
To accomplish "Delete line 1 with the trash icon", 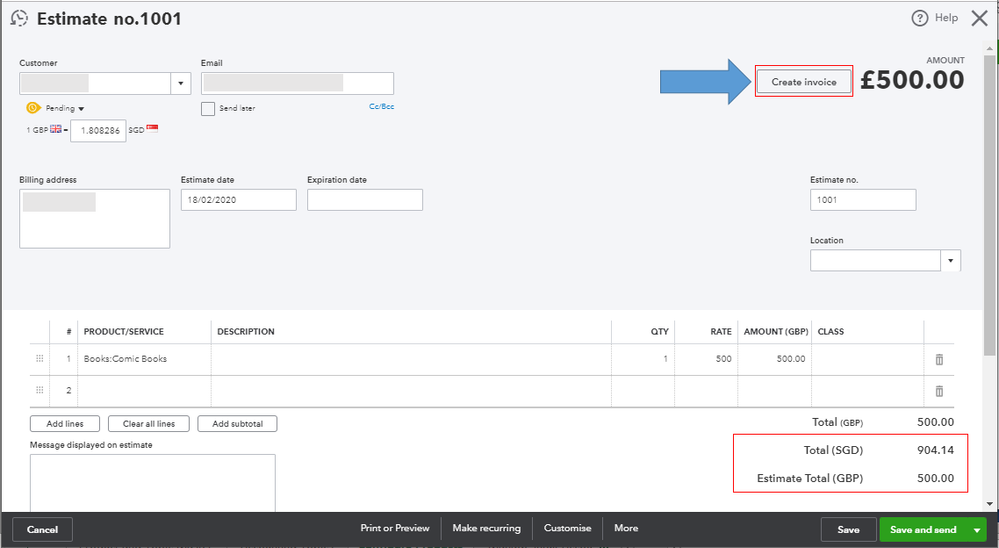I will (x=938, y=359).
